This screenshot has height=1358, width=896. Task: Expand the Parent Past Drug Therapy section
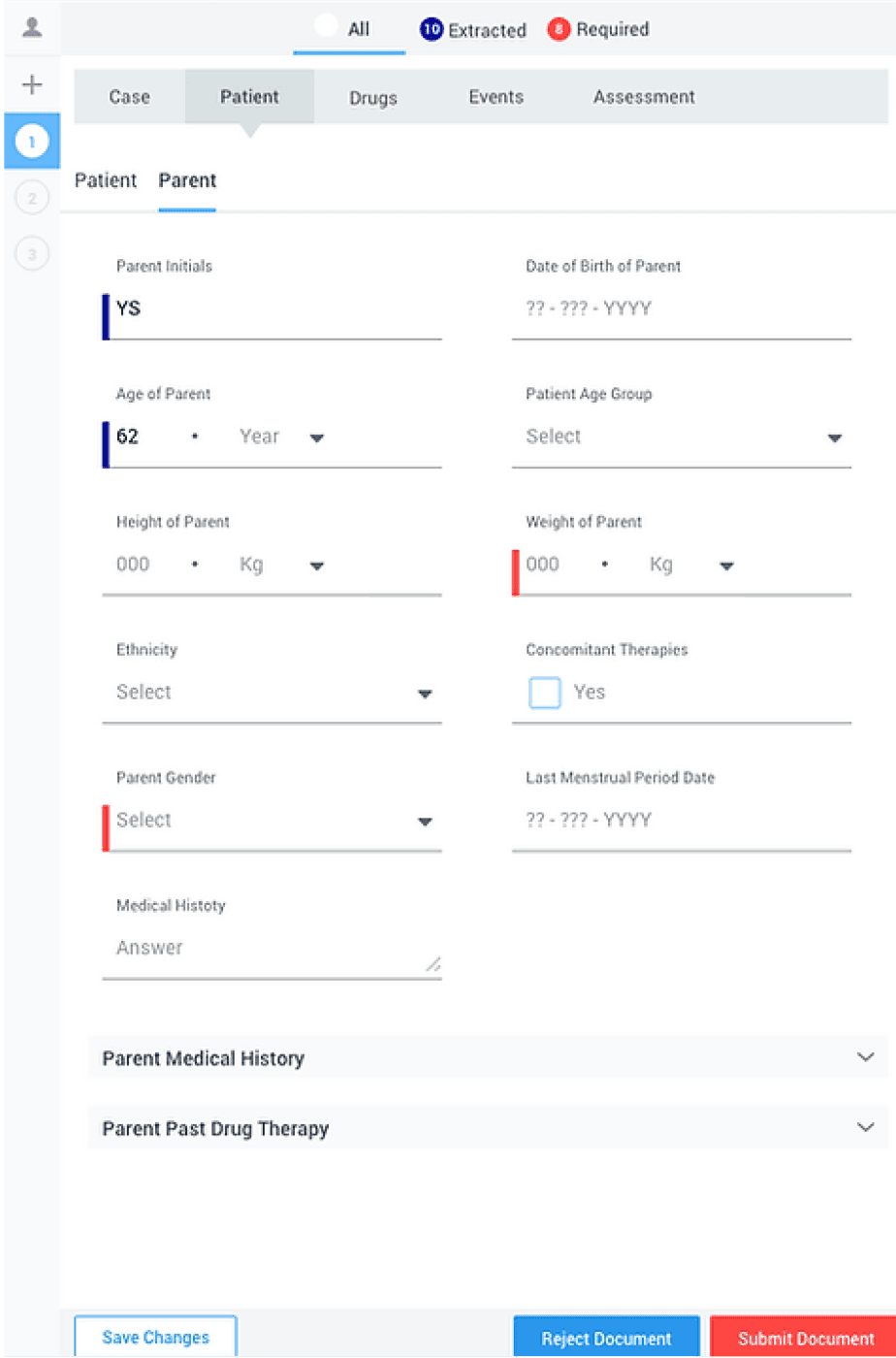[488, 1128]
